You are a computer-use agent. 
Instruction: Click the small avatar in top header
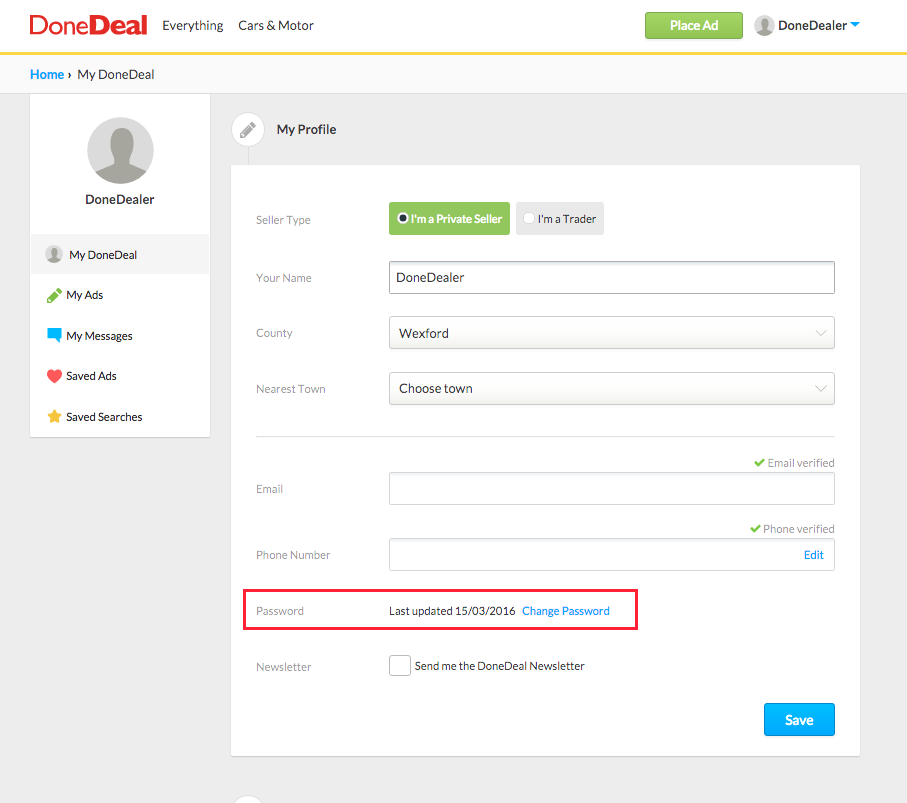(764, 25)
